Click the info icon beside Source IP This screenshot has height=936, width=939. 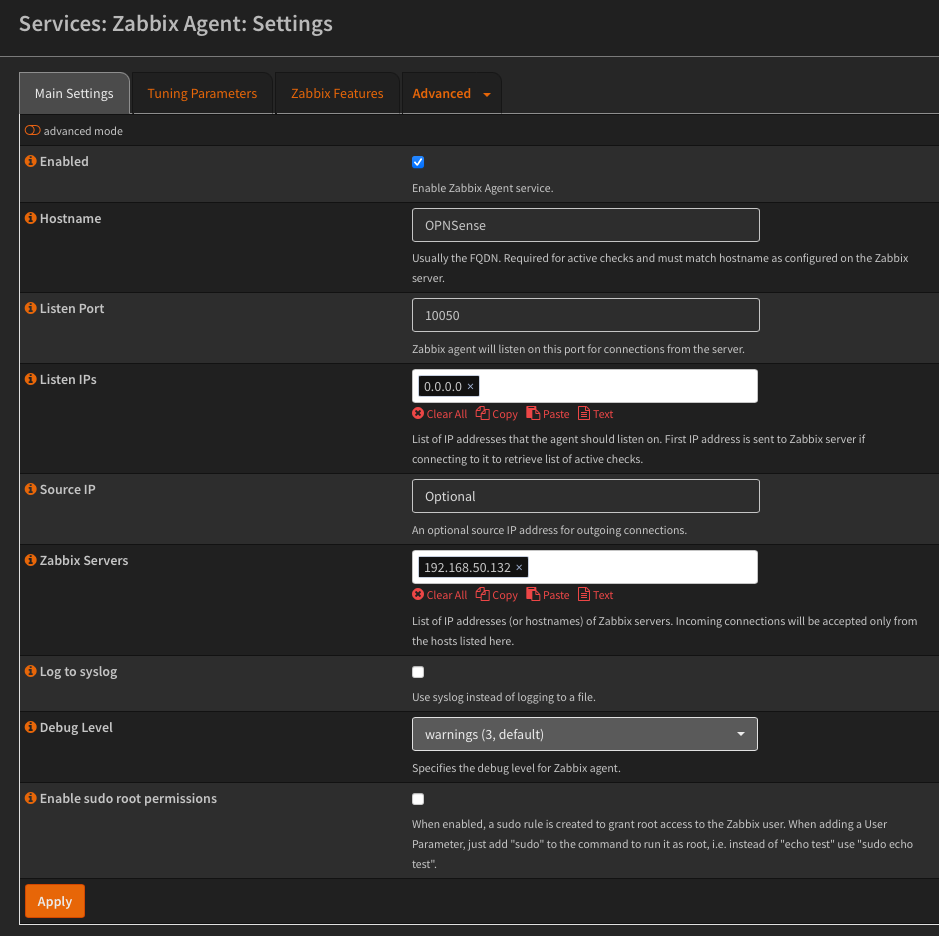pos(30,489)
